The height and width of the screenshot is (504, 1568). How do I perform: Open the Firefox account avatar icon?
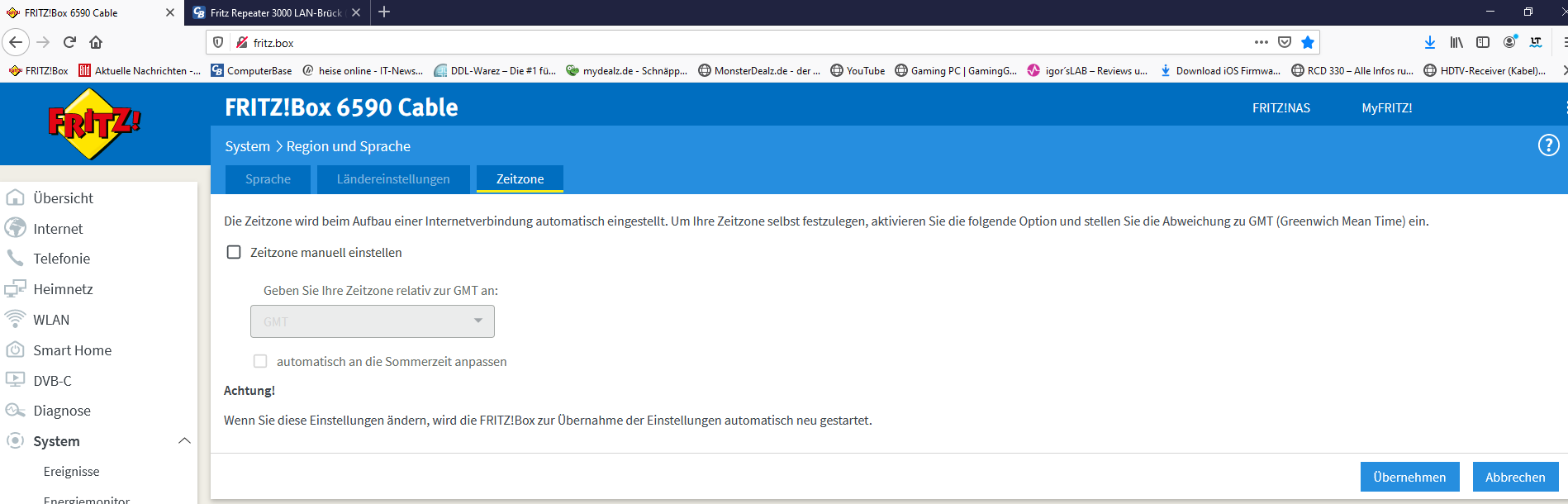(x=1510, y=42)
